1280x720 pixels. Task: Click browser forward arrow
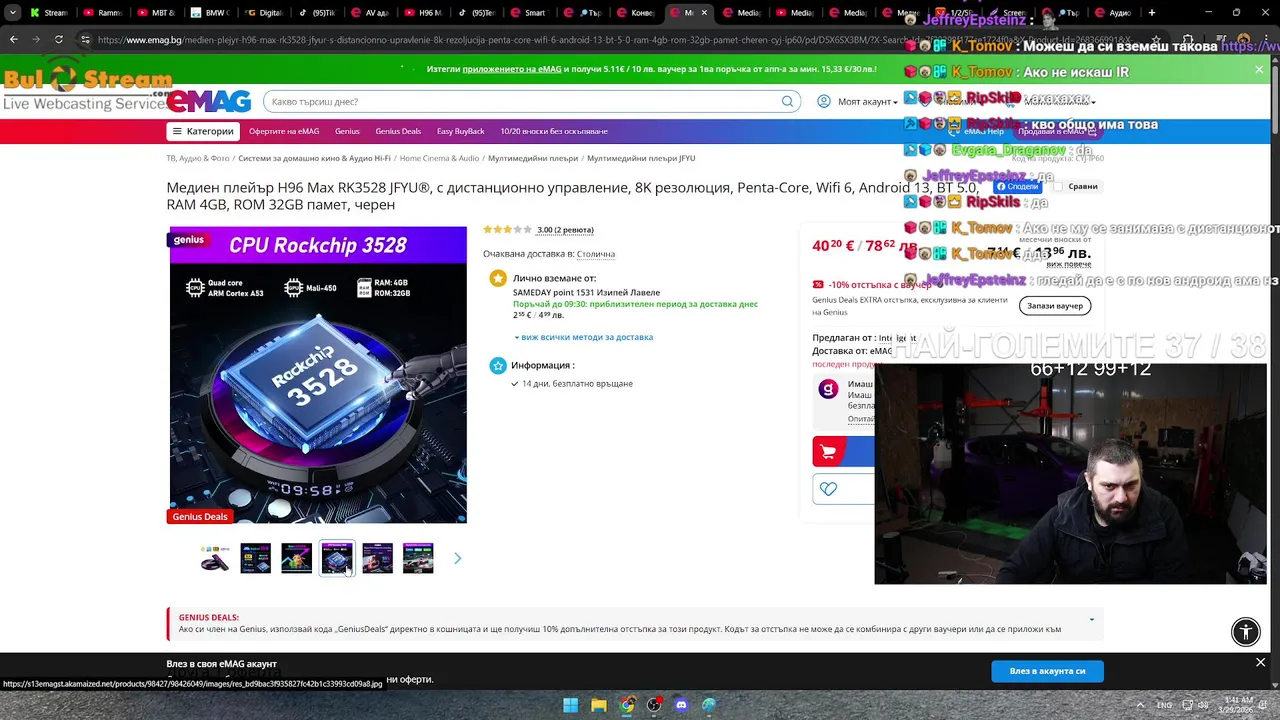36,39
